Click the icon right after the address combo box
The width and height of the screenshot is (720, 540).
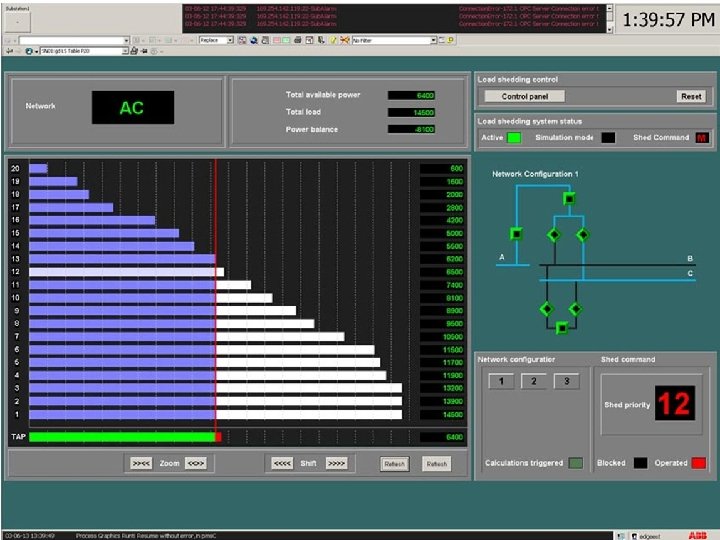coord(134,51)
